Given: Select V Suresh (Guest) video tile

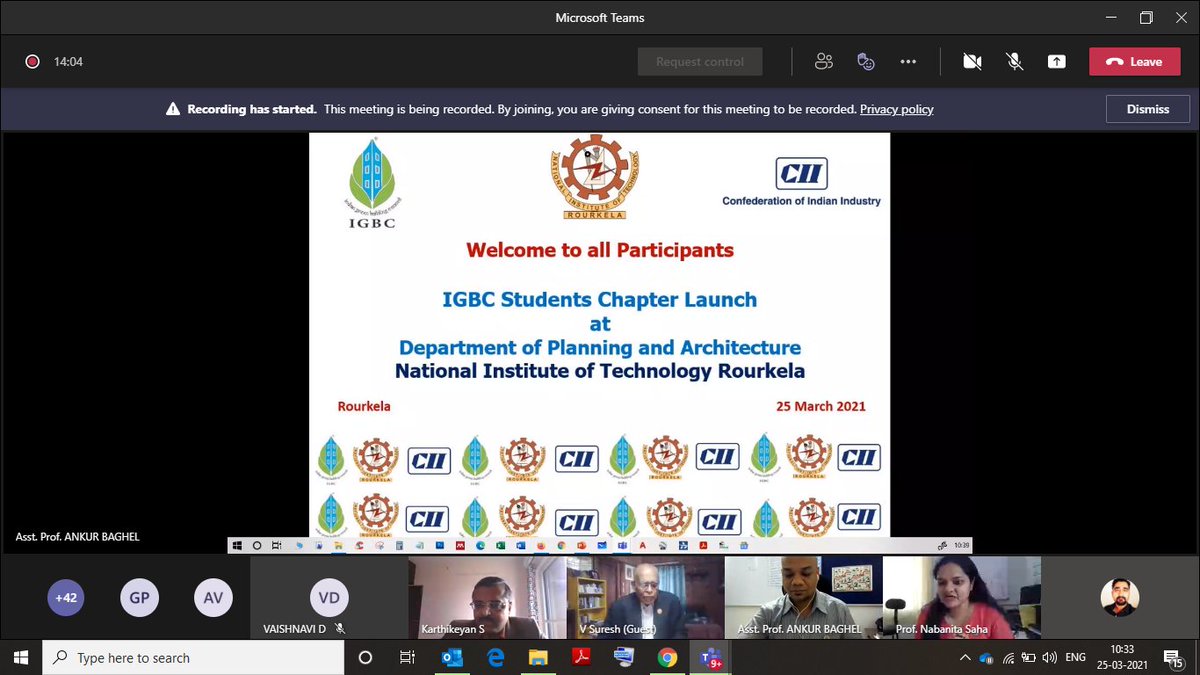Looking at the screenshot, I should [x=645, y=598].
